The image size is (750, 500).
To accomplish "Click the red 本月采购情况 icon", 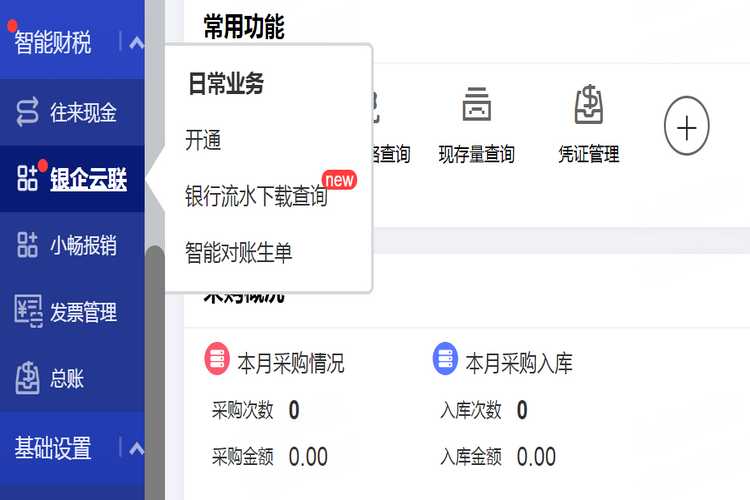I will pos(217,359).
